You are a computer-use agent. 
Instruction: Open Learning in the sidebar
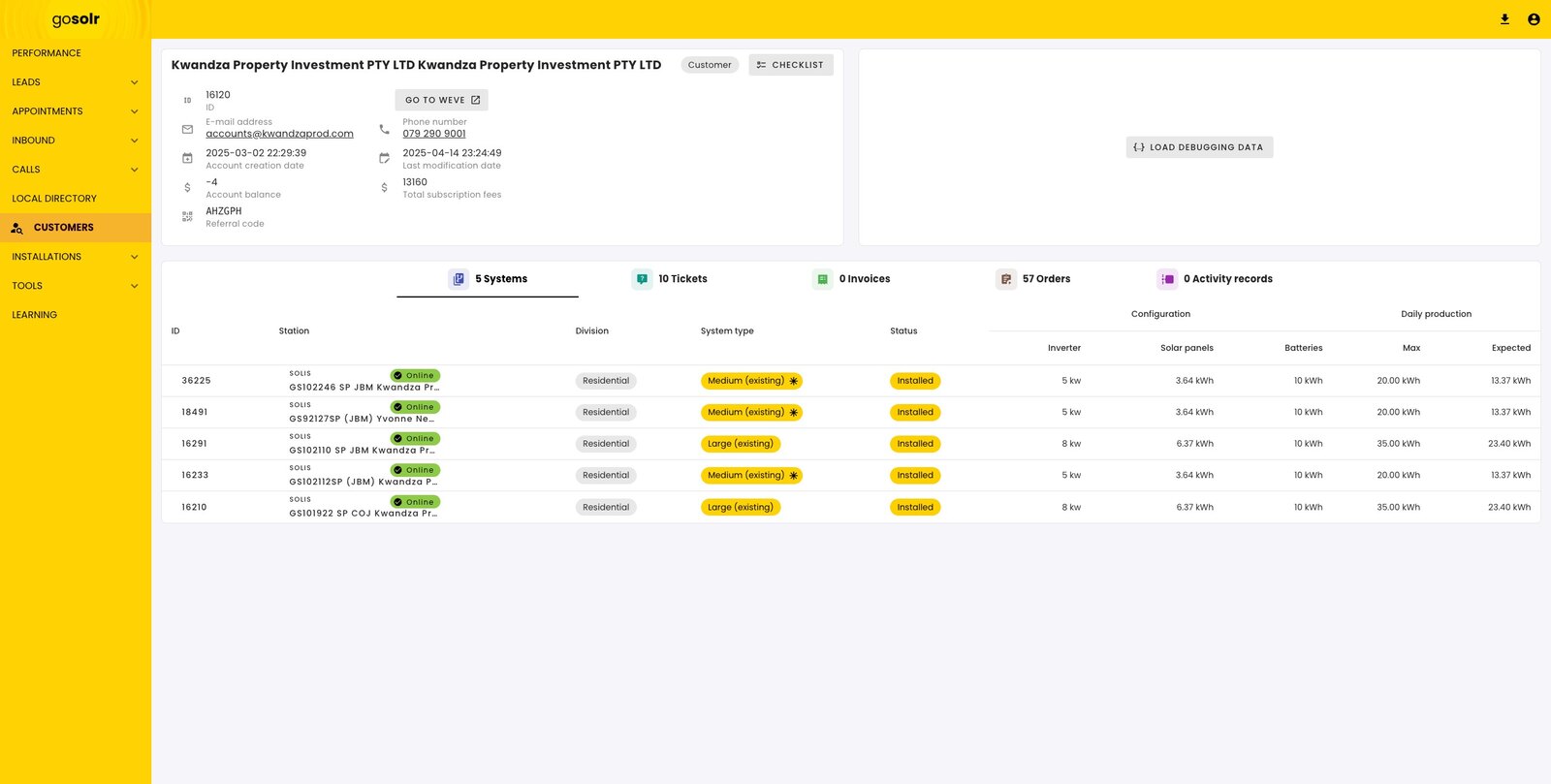coord(76,315)
